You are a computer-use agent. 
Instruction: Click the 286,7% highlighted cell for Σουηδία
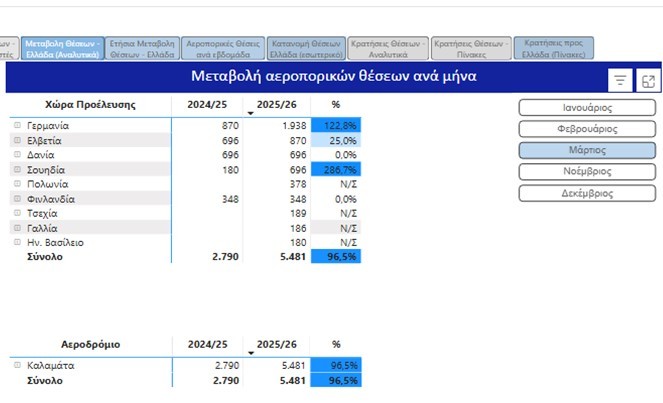pyautogui.click(x=335, y=170)
